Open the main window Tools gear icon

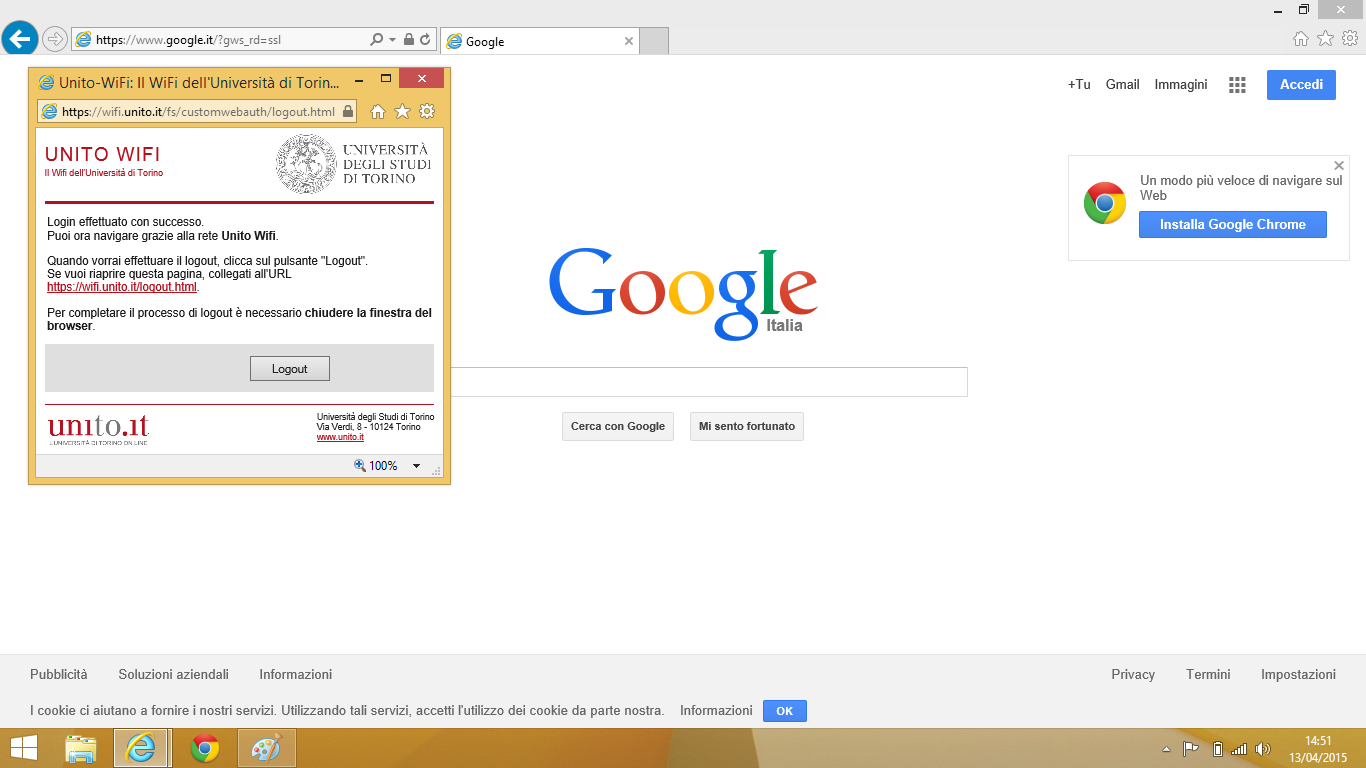click(1350, 39)
